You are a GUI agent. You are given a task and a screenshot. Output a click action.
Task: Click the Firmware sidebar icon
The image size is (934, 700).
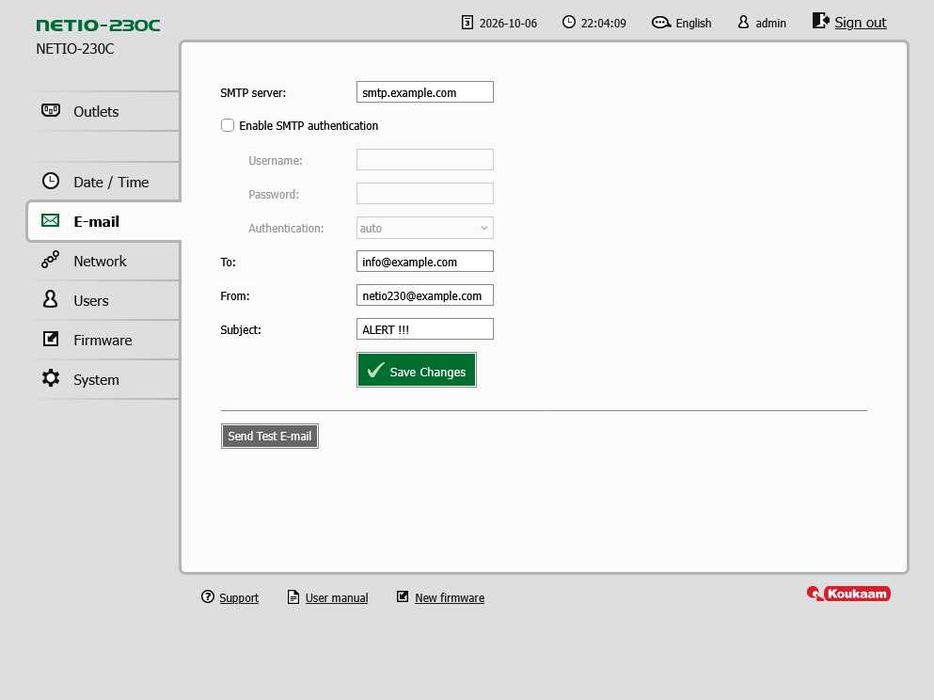click(51, 339)
